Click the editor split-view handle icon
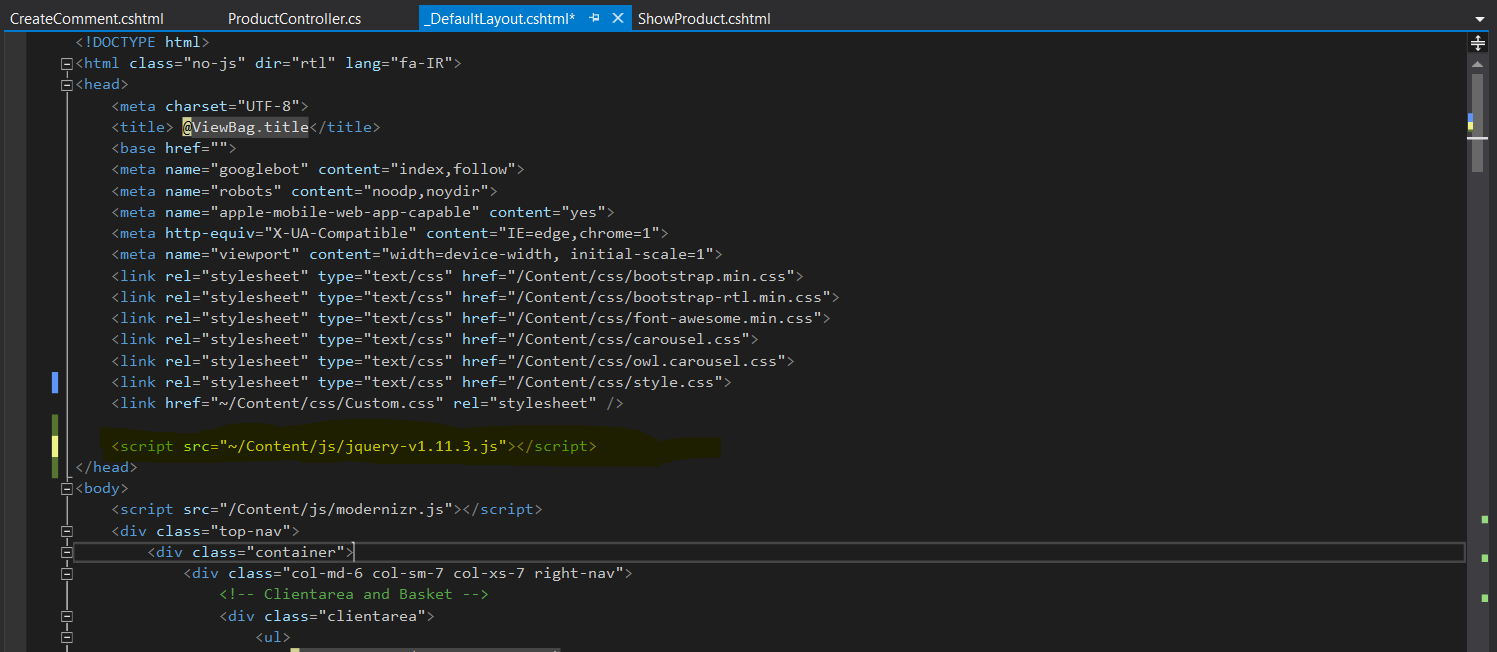Viewport: 1497px width, 652px height. [1477, 43]
